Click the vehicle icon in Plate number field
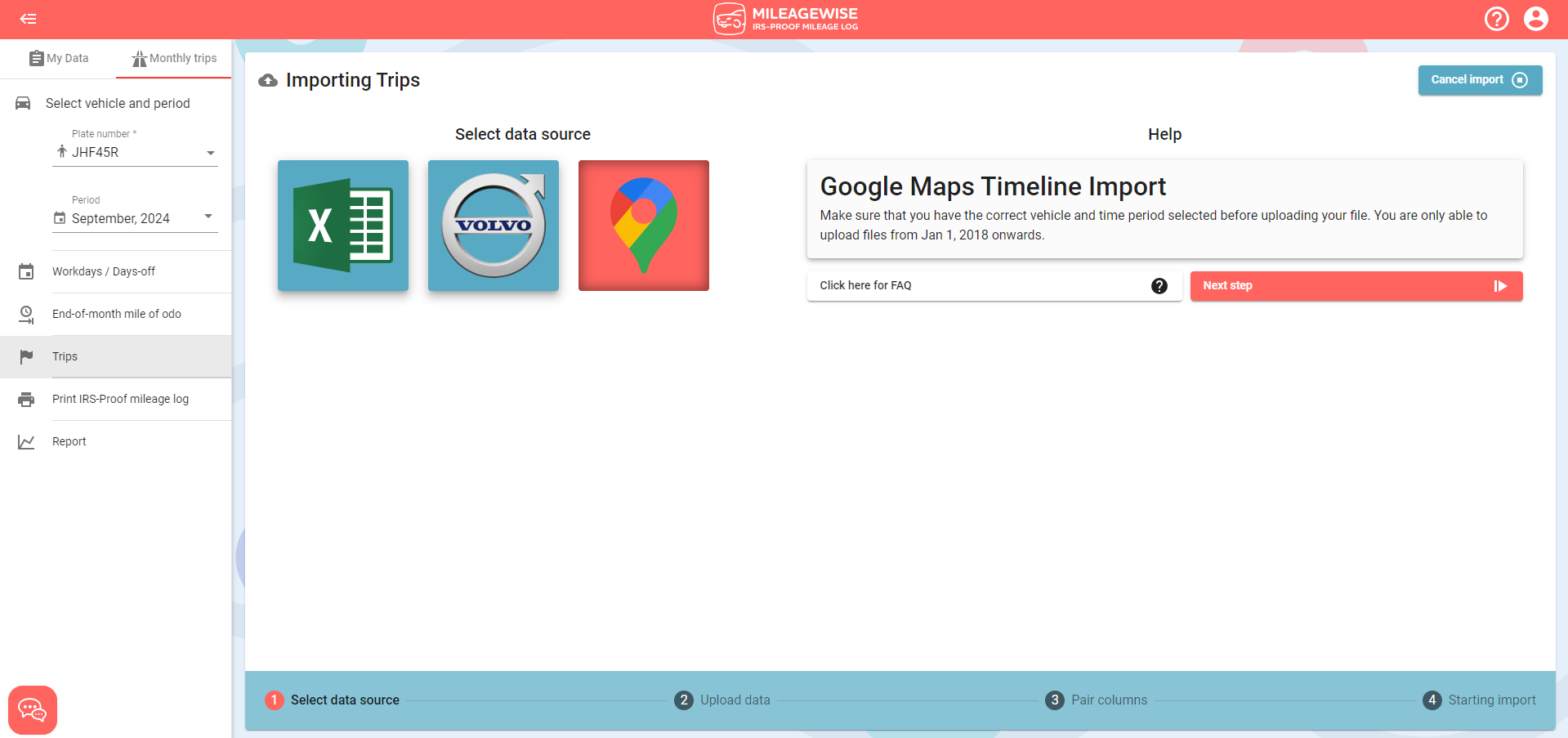 coord(61,151)
